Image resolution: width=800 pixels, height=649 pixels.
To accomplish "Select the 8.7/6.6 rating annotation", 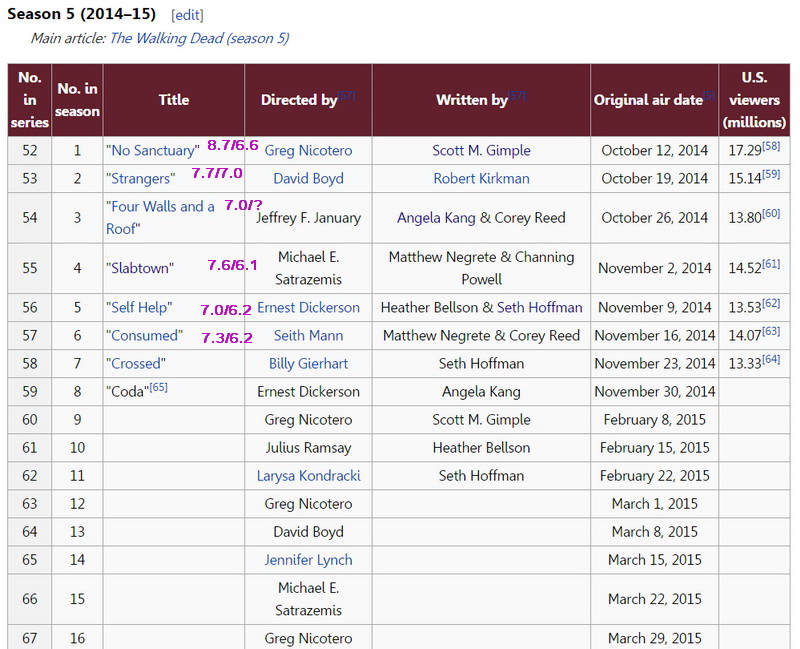I will [233, 145].
